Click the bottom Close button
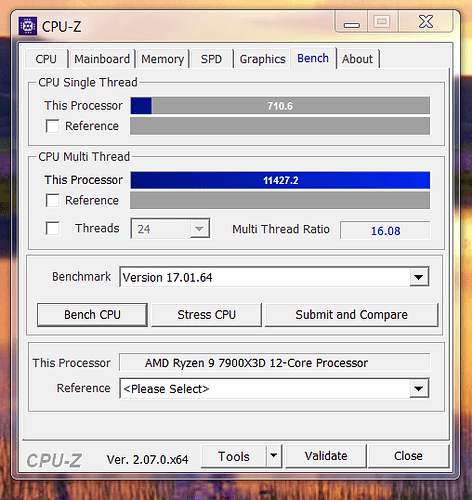The width and height of the screenshot is (472, 500). coord(408,456)
